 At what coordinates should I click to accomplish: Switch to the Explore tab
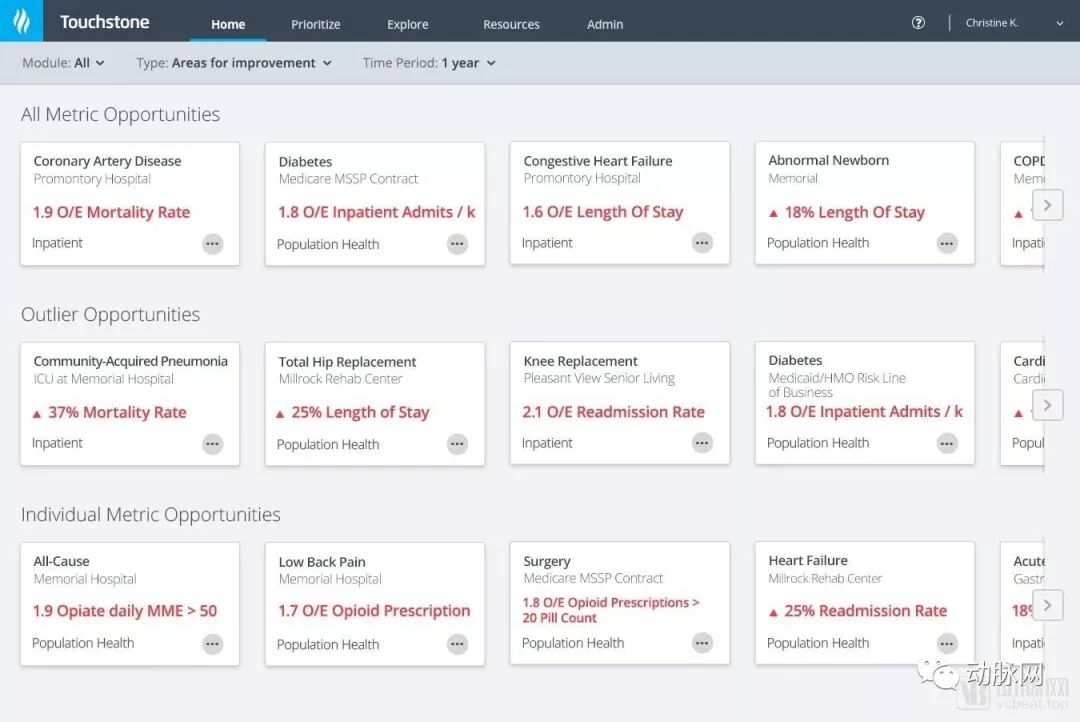[x=408, y=24]
